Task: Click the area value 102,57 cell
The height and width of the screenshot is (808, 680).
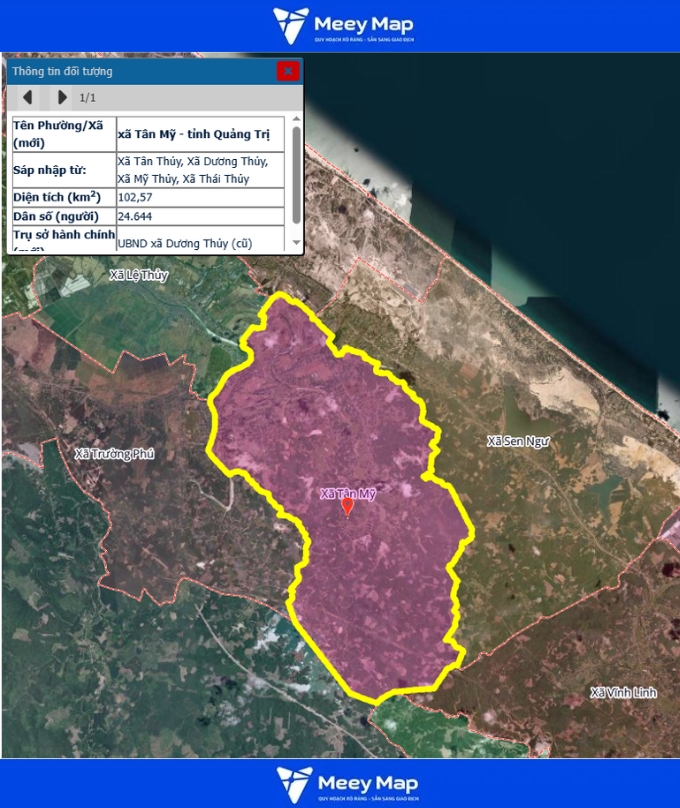Action: point(200,197)
